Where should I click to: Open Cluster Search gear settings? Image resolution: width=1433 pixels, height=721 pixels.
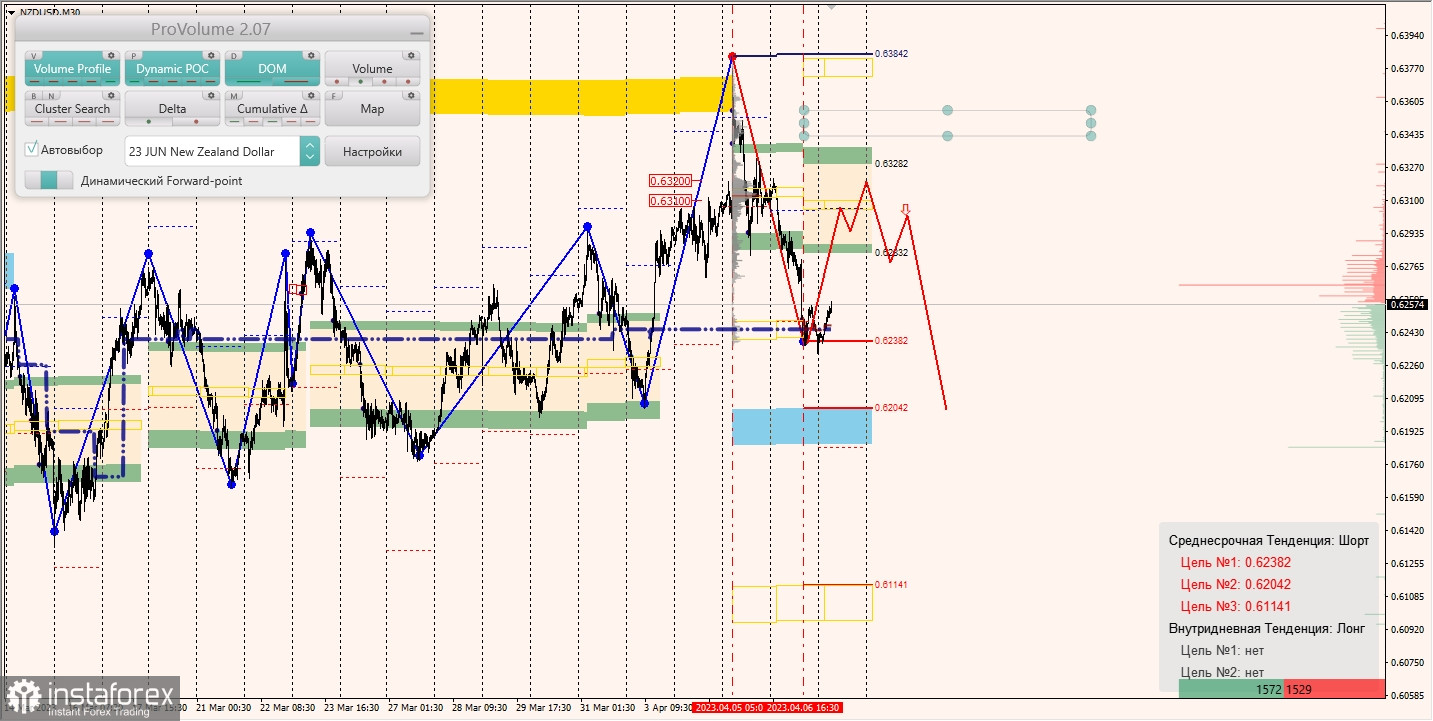tap(111, 96)
